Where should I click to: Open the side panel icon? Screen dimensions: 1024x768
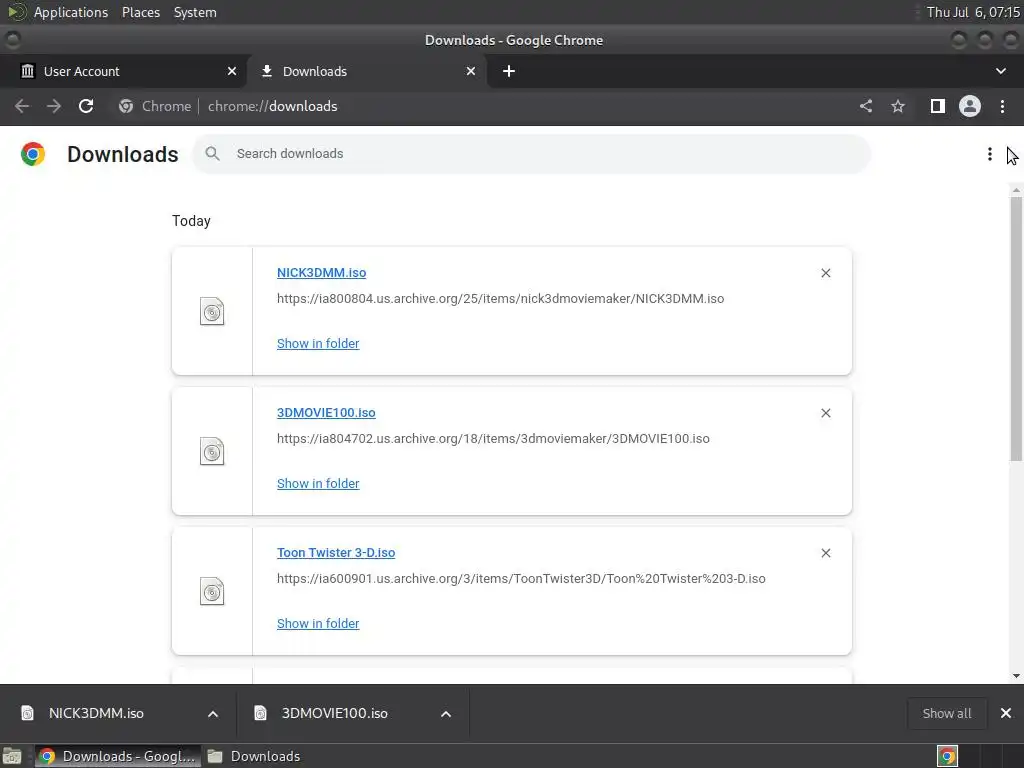[938, 106]
